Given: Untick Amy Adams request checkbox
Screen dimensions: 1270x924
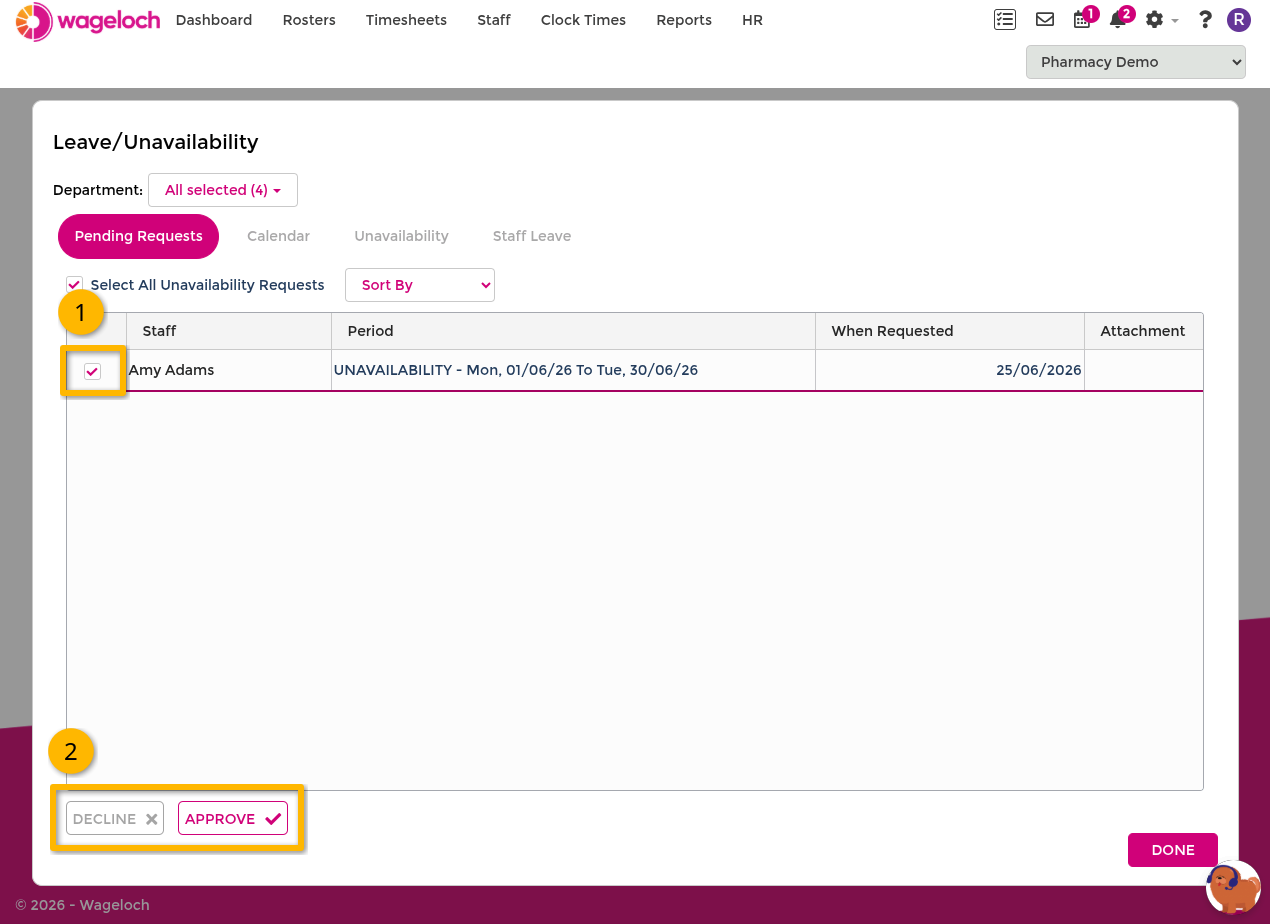Looking at the screenshot, I should tap(93, 371).
